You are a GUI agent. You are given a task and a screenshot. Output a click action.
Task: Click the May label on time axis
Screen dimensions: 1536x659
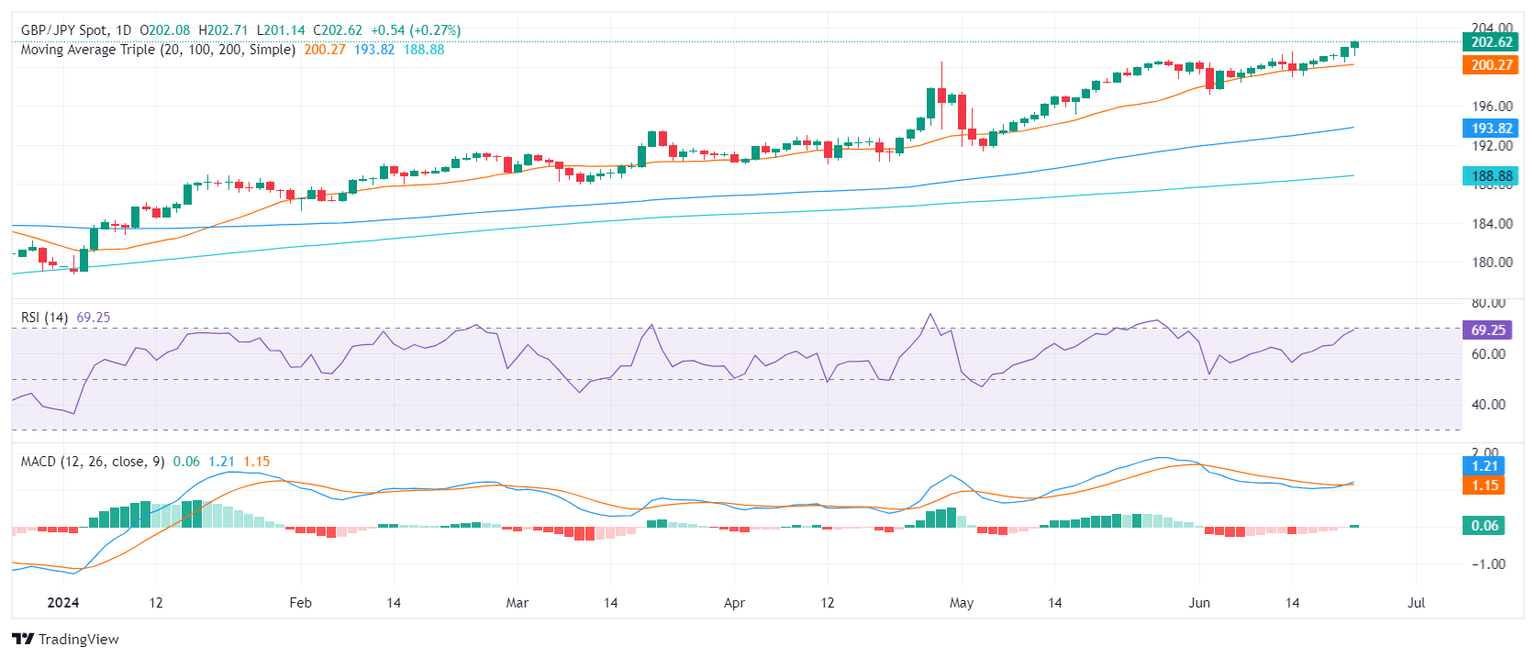[961, 604]
